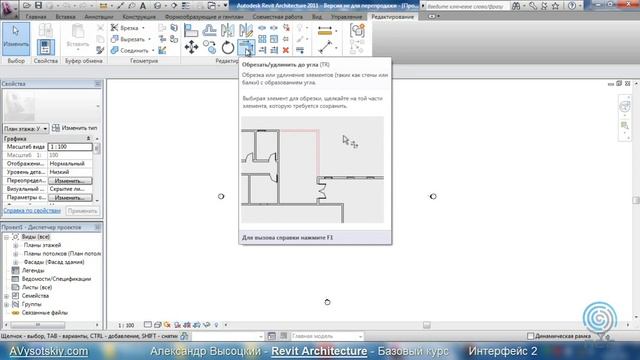Select Связанные файлы in the project browser
The width and height of the screenshot is (640, 360).
(x=45, y=313)
